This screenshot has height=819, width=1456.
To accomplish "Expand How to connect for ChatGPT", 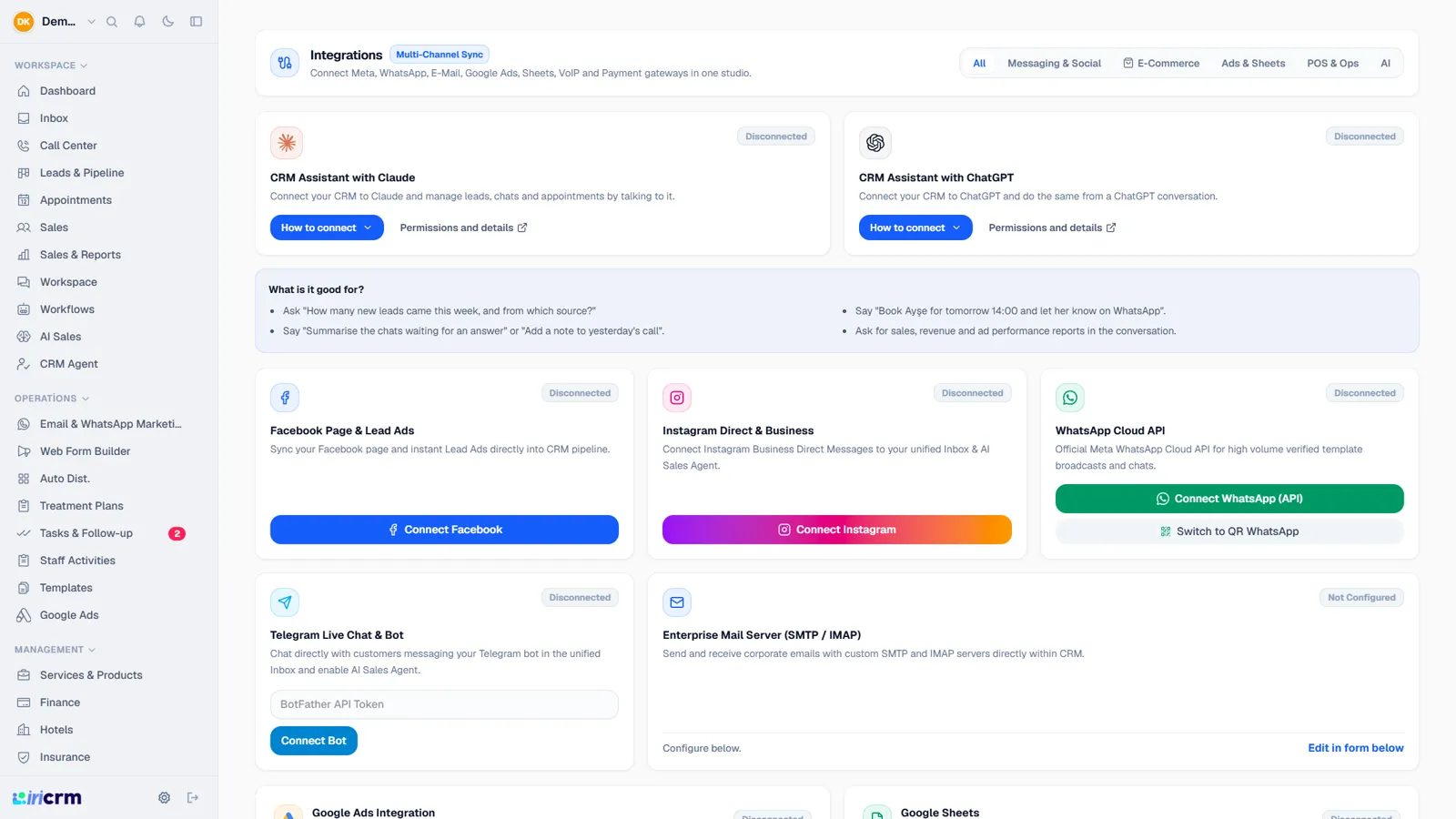I will (915, 227).
